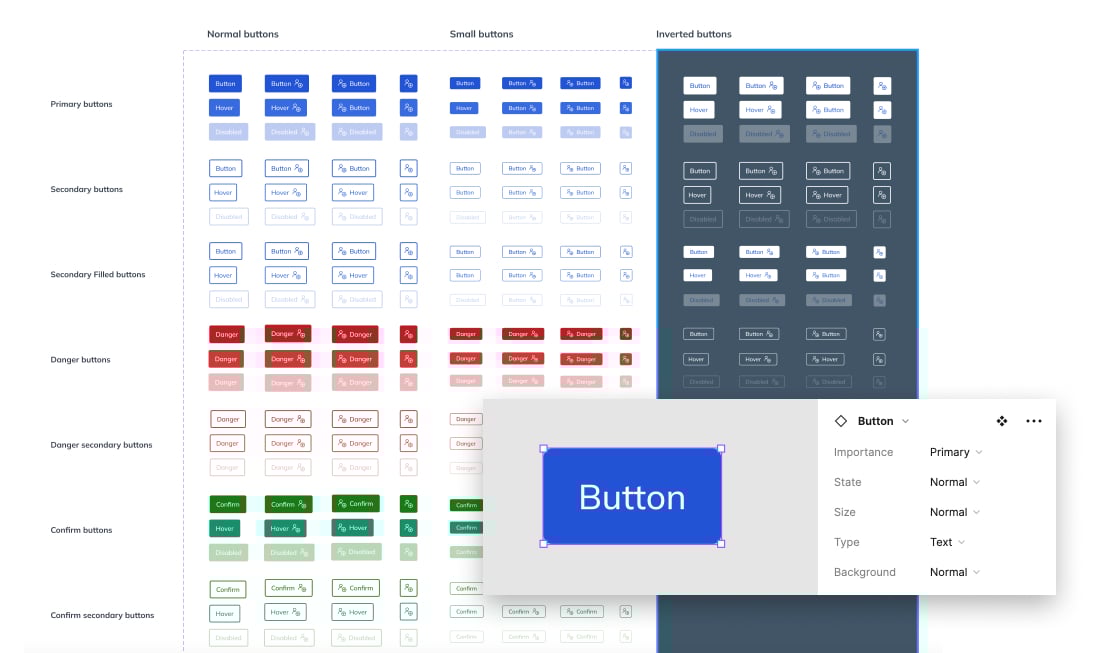This screenshot has width=1107, height=653.
Task: Click the icon-only small secondary filled button, default state
Action: coord(626,251)
